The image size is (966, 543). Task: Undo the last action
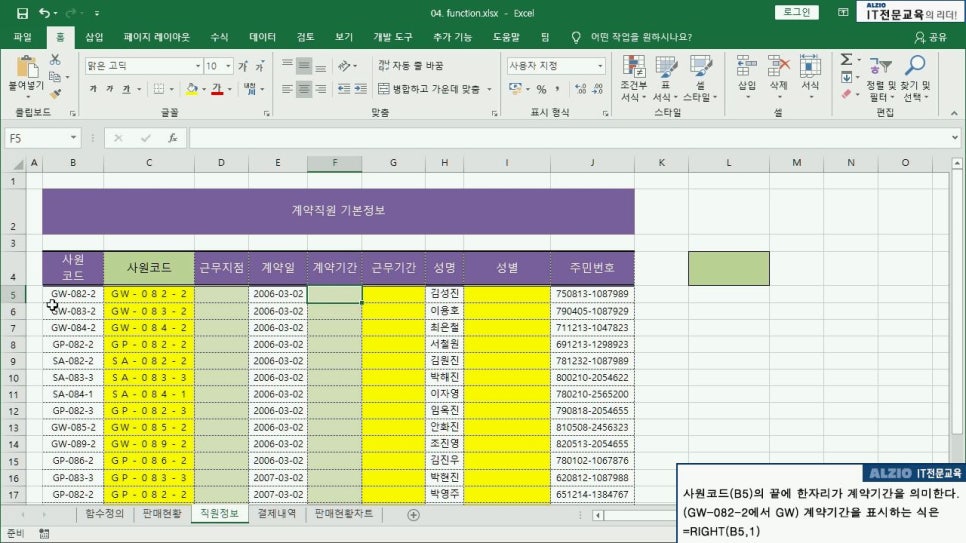click(x=44, y=13)
